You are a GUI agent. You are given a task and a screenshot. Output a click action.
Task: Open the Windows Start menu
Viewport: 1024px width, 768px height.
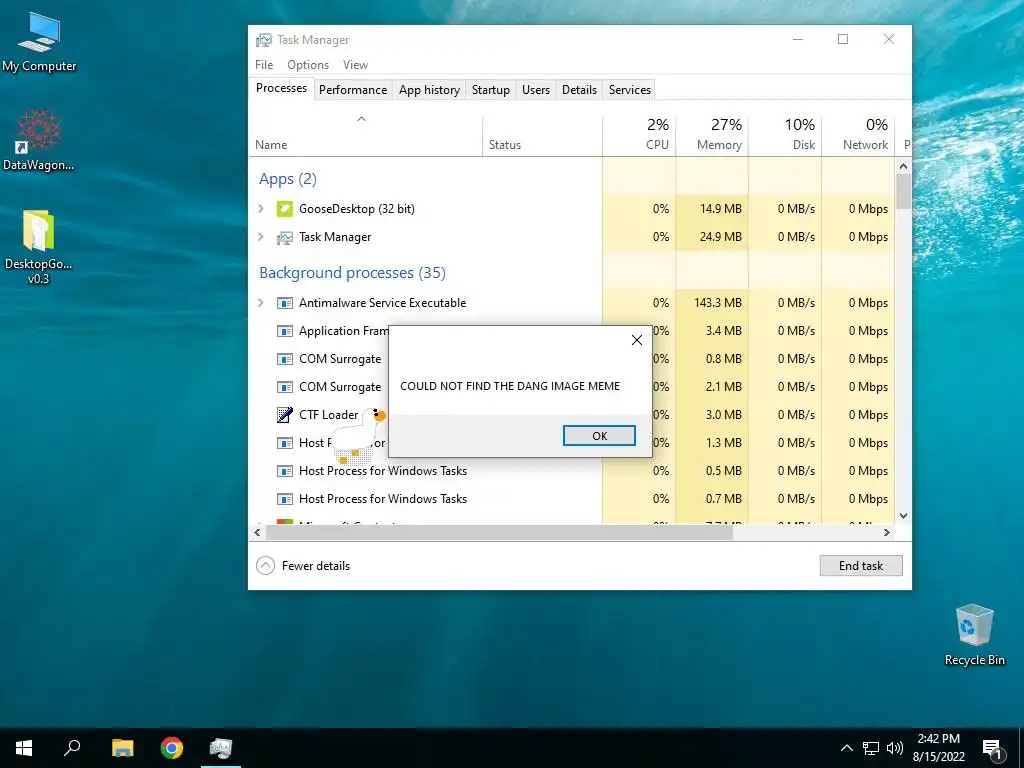point(24,748)
